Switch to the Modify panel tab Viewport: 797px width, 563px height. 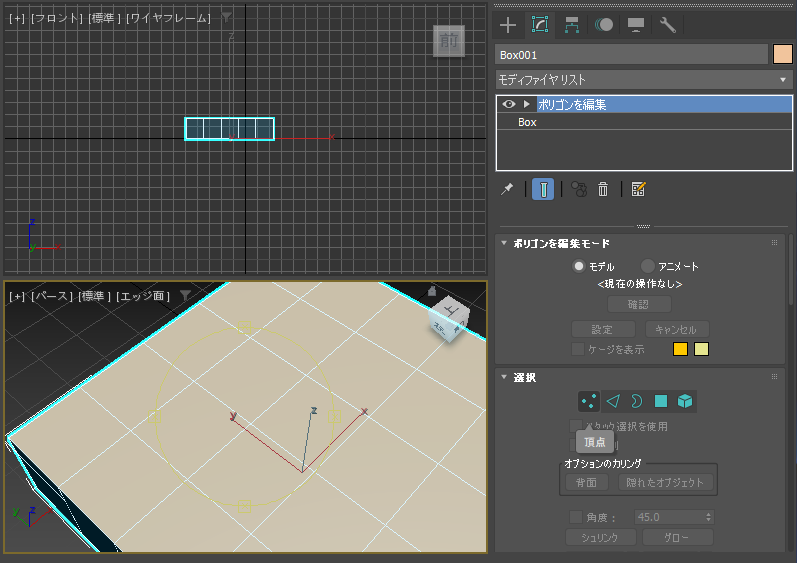540,25
